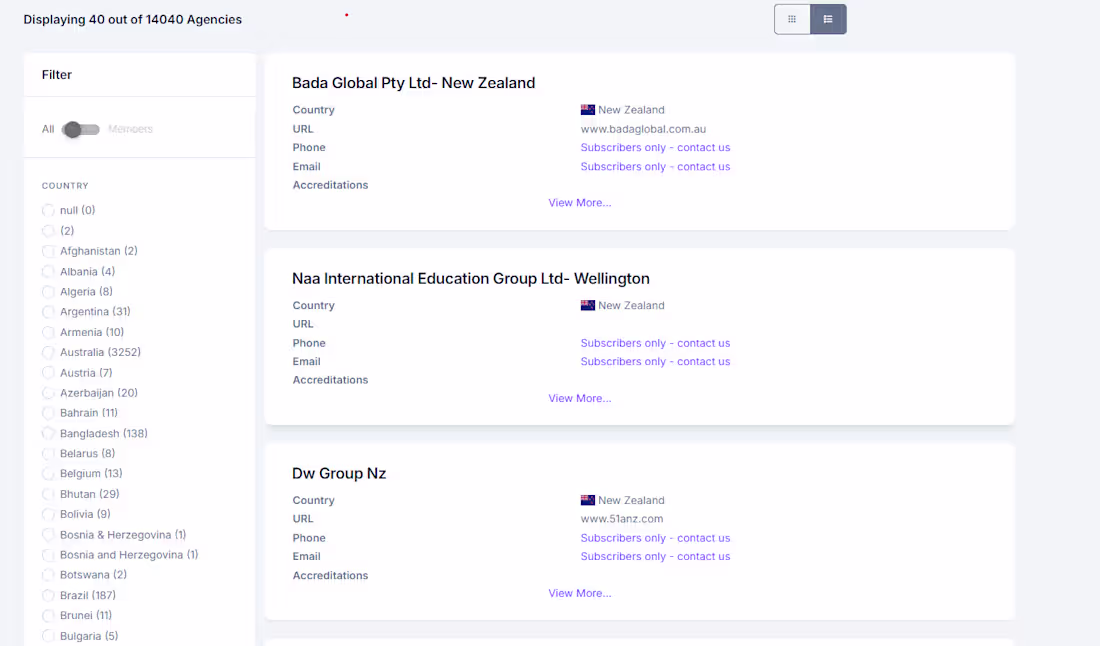Check the Australia (3252) country filter
This screenshot has height=646, width=1100.
[48, 352]
